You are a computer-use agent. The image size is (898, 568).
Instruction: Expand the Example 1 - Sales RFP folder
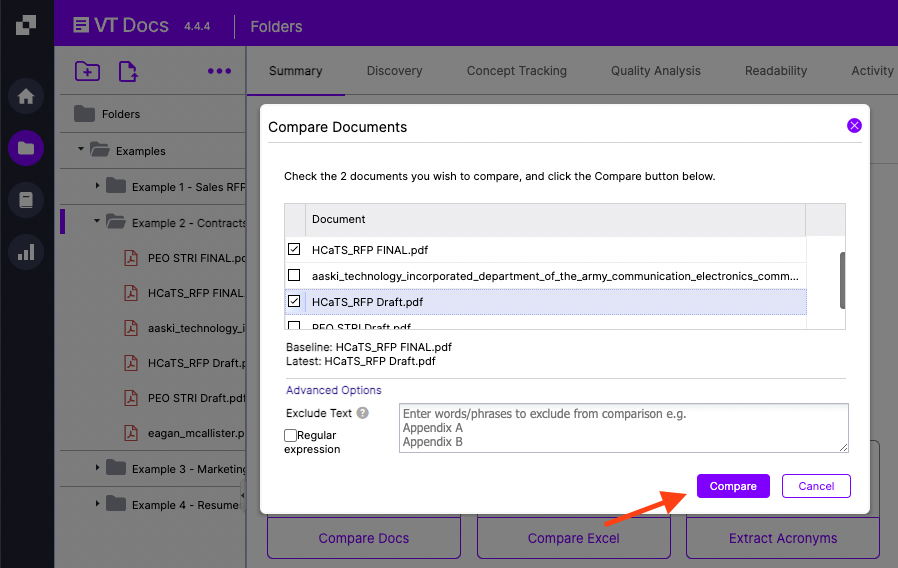click(x=97, y=186)
